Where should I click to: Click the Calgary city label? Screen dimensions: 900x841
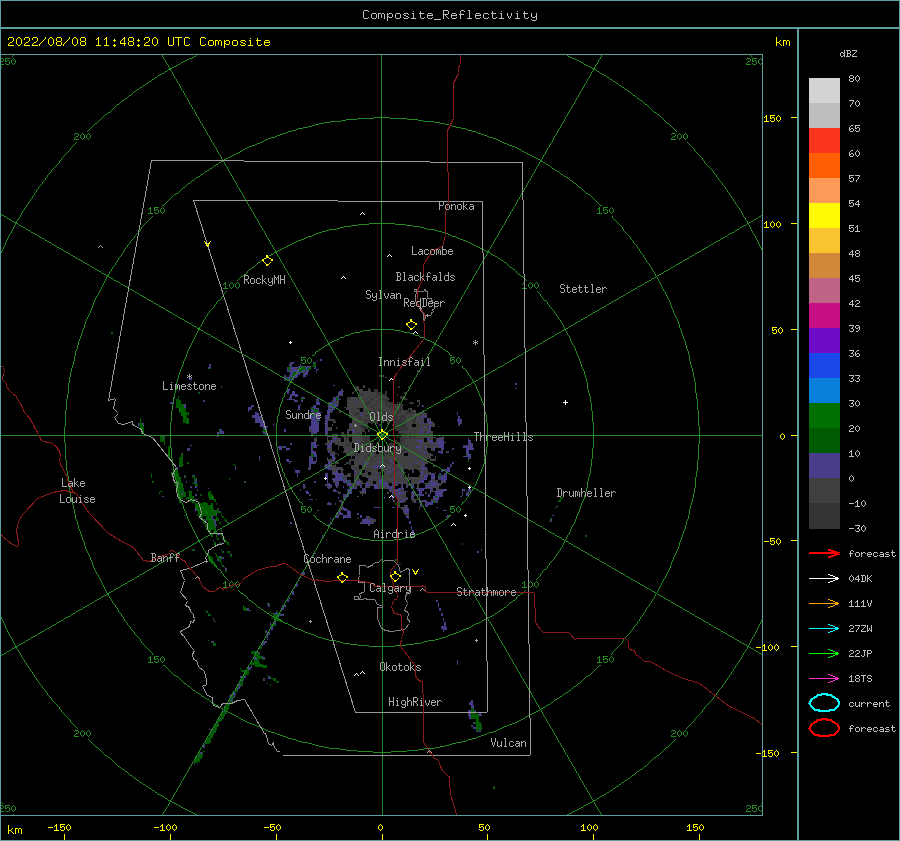coord(390,588)
